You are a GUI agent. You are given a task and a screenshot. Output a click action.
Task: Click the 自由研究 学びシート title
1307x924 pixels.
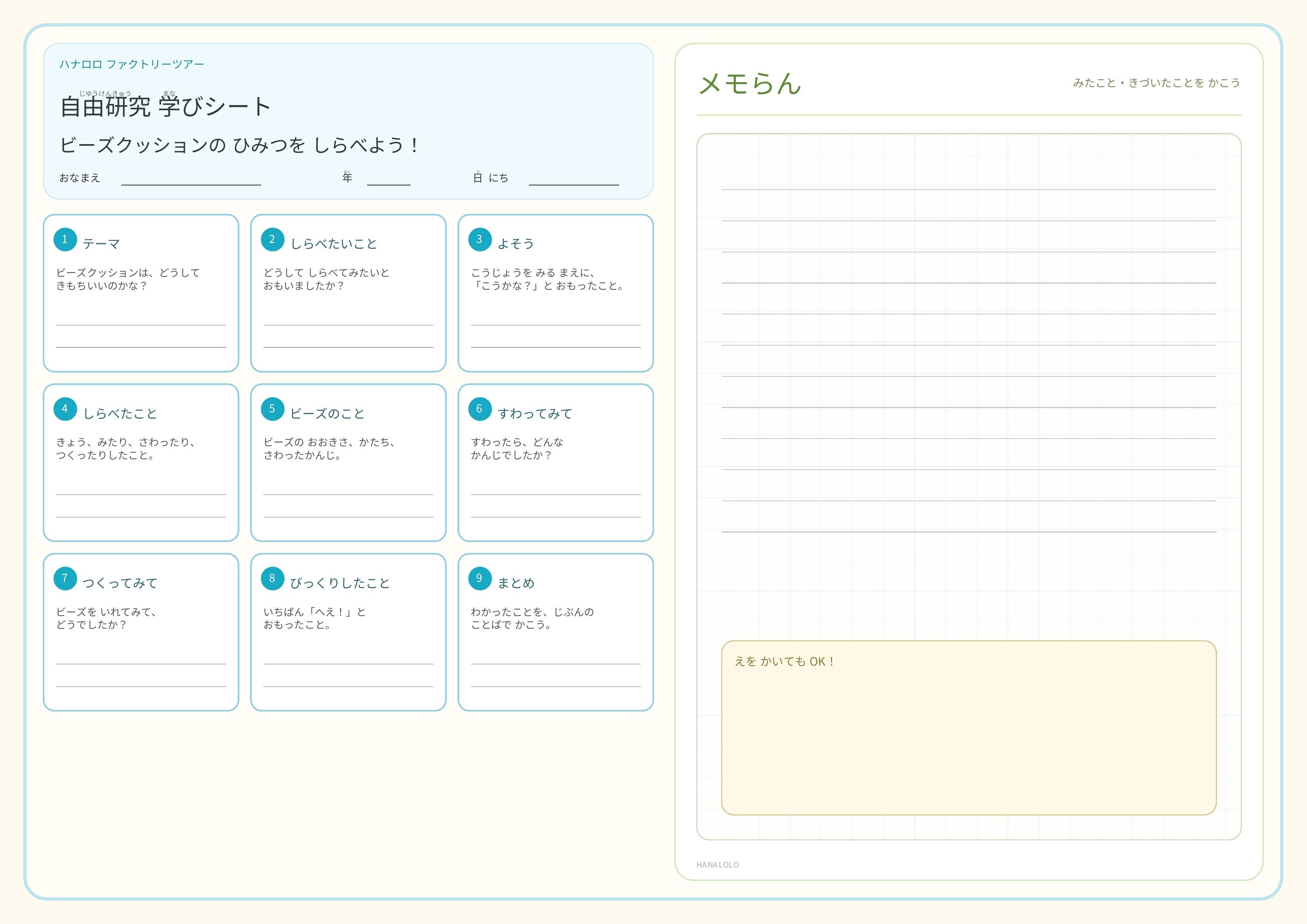click(165, 106)
